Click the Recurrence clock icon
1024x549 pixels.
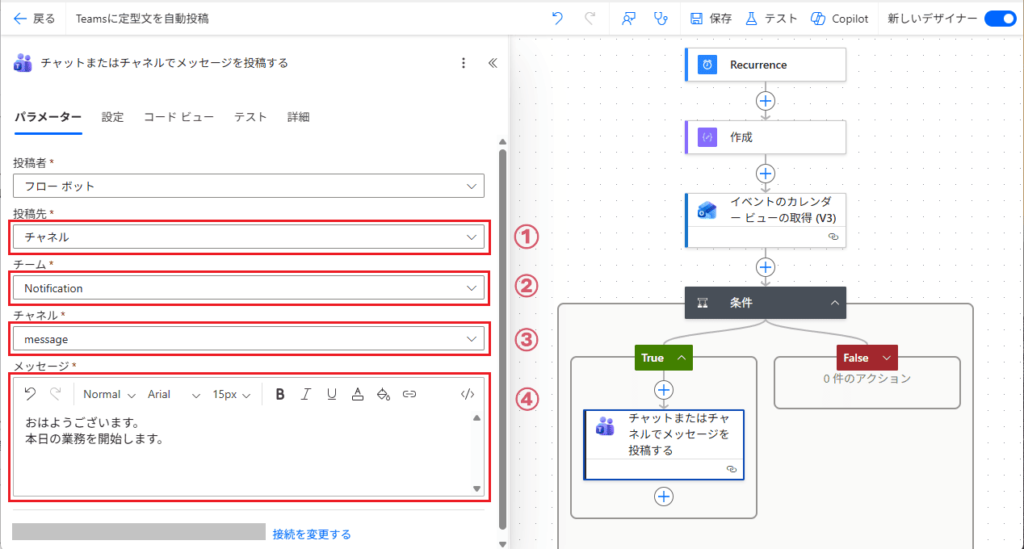[x=707, y=65]
